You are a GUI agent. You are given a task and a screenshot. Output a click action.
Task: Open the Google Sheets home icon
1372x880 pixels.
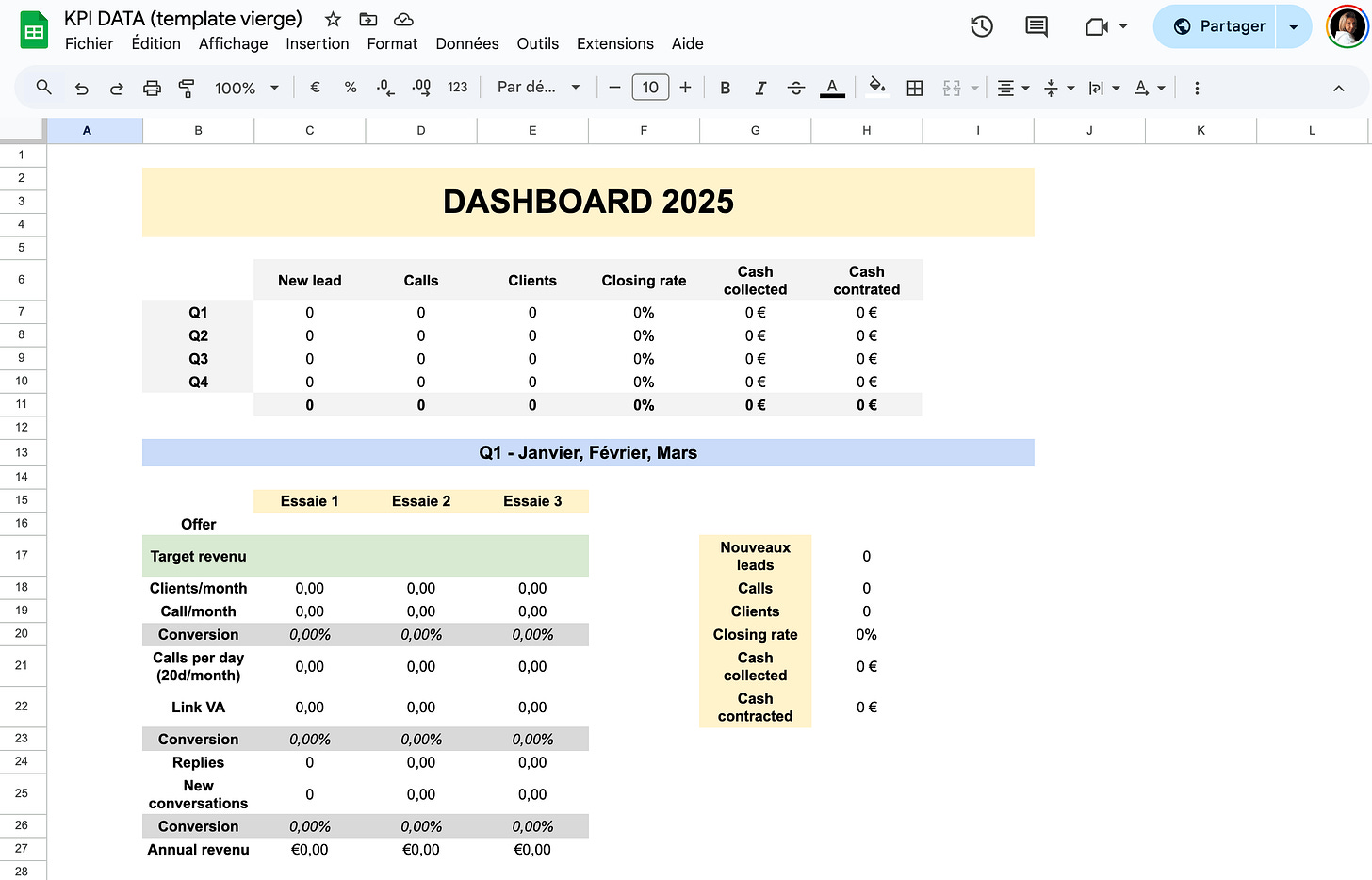click(x=35, y=30)
